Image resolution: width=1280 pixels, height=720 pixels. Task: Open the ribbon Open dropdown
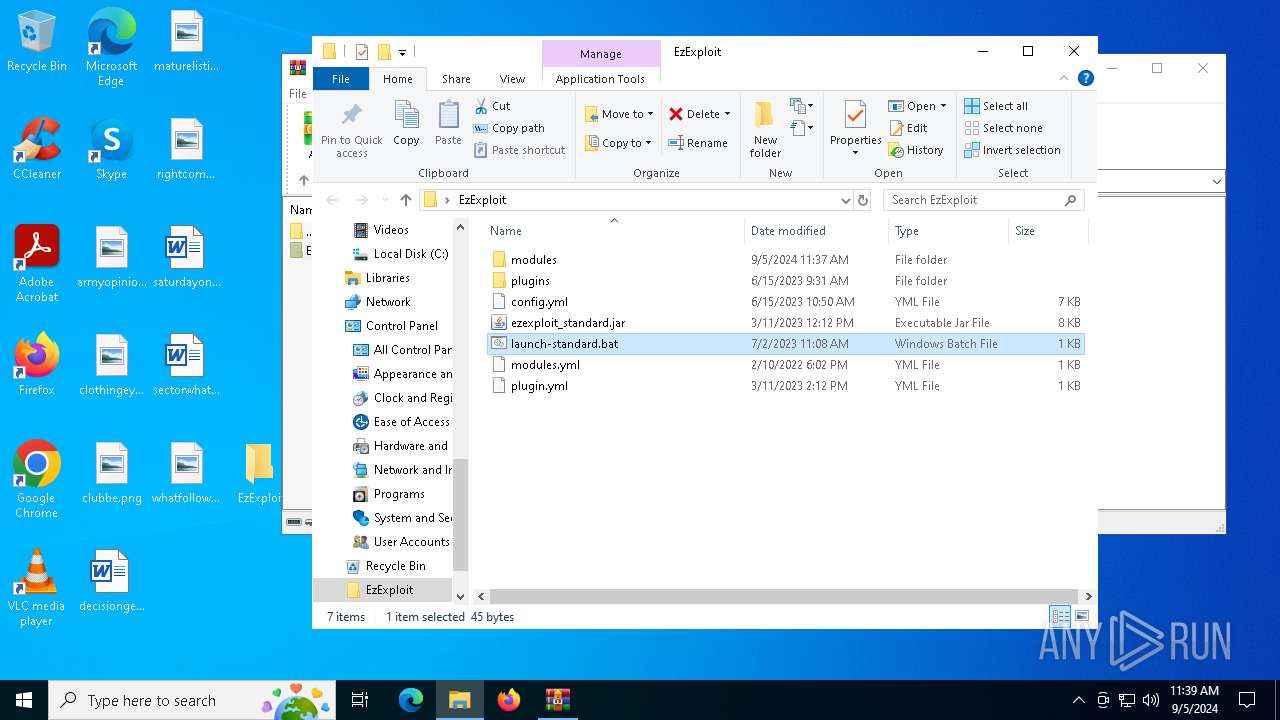coord(916,106)
